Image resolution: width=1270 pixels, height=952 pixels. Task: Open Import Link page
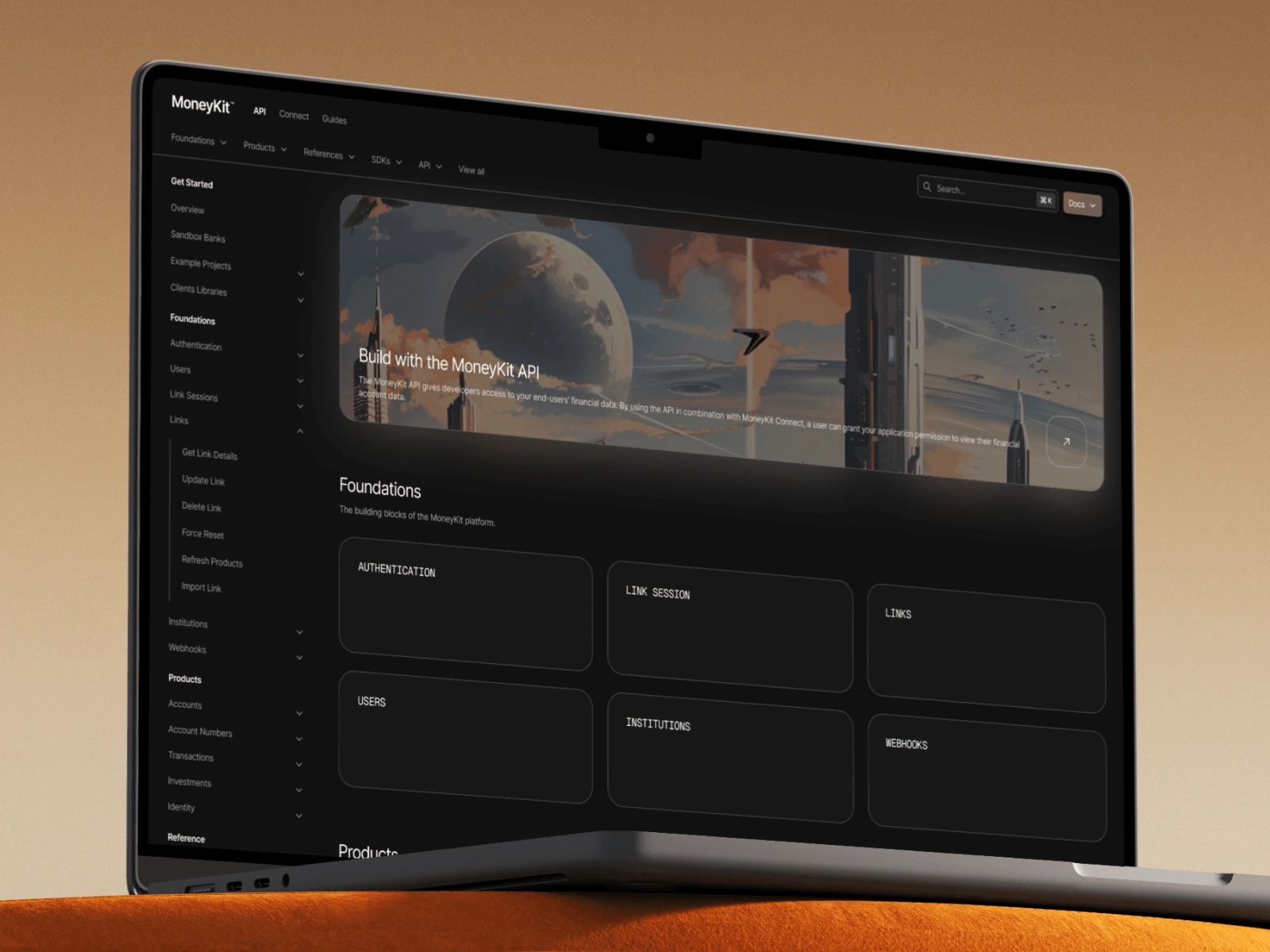tap(202, 588)
